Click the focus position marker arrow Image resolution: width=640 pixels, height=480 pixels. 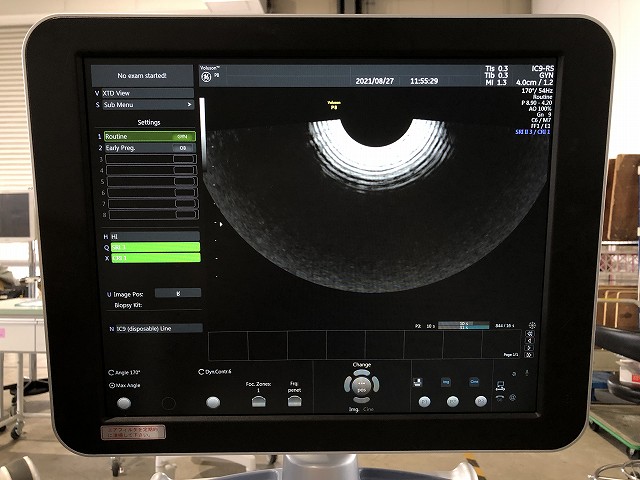click(221, 224)
